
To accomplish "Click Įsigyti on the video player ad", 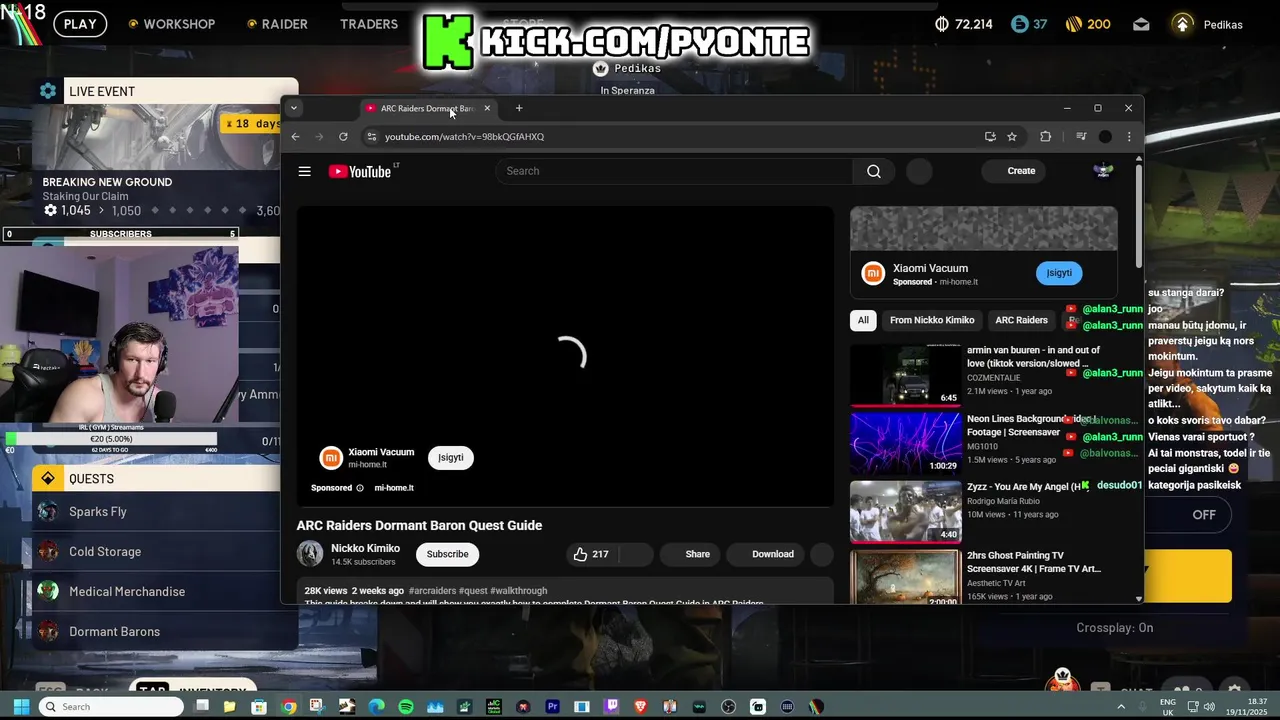I will (451, 458).
